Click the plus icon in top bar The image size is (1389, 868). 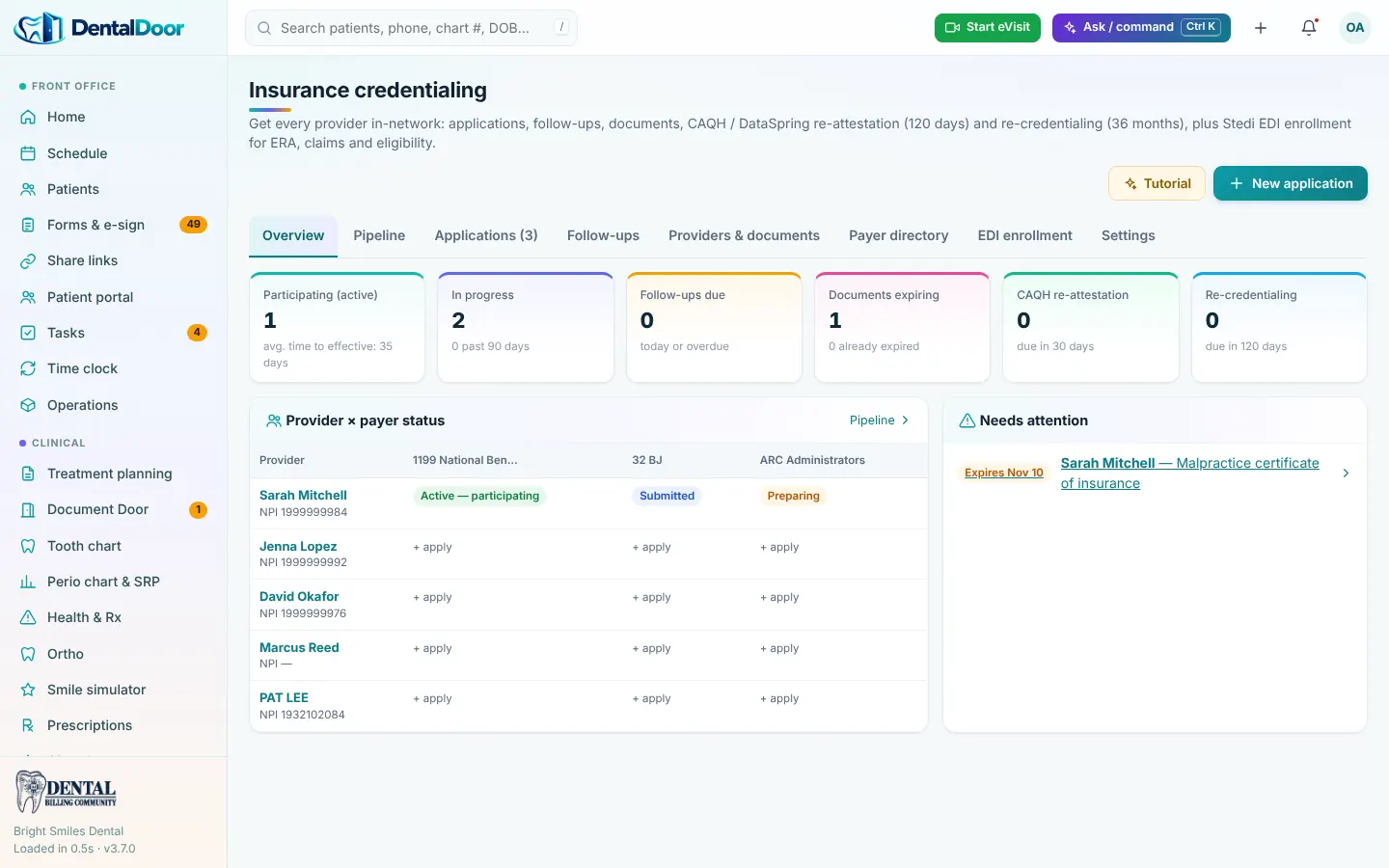click(x=1261, y=28)
